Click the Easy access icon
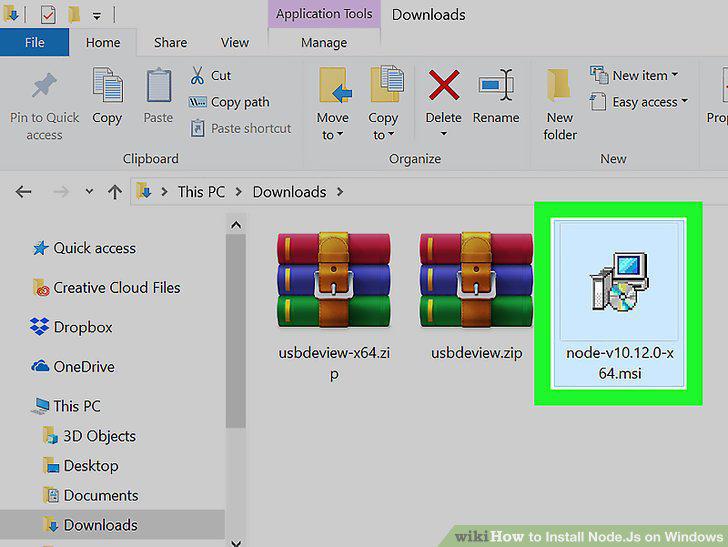Image resolution: width=728 pixels, height=547 pixels. [598, 102]
